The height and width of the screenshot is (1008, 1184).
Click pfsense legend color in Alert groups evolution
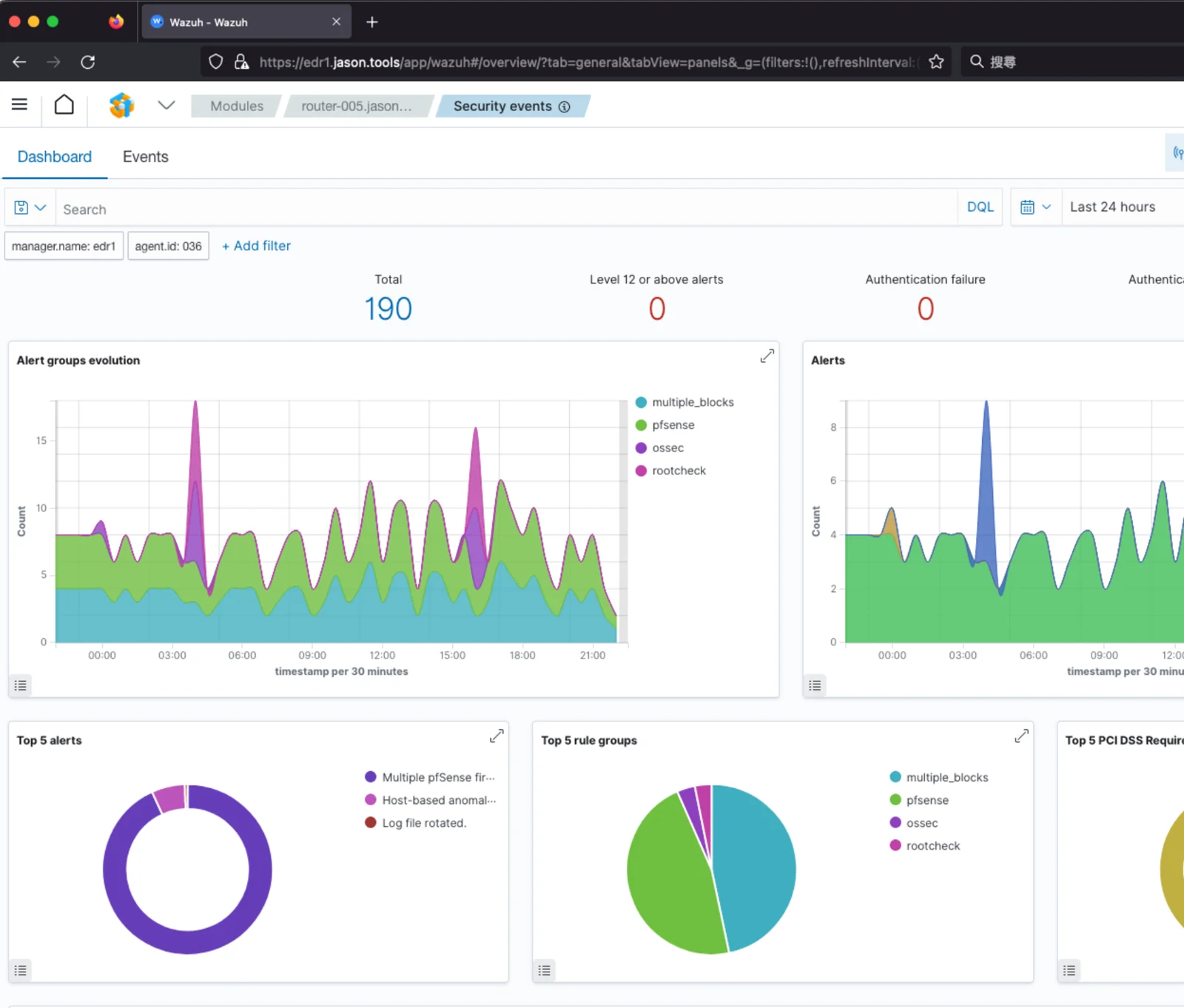point(642,426)
